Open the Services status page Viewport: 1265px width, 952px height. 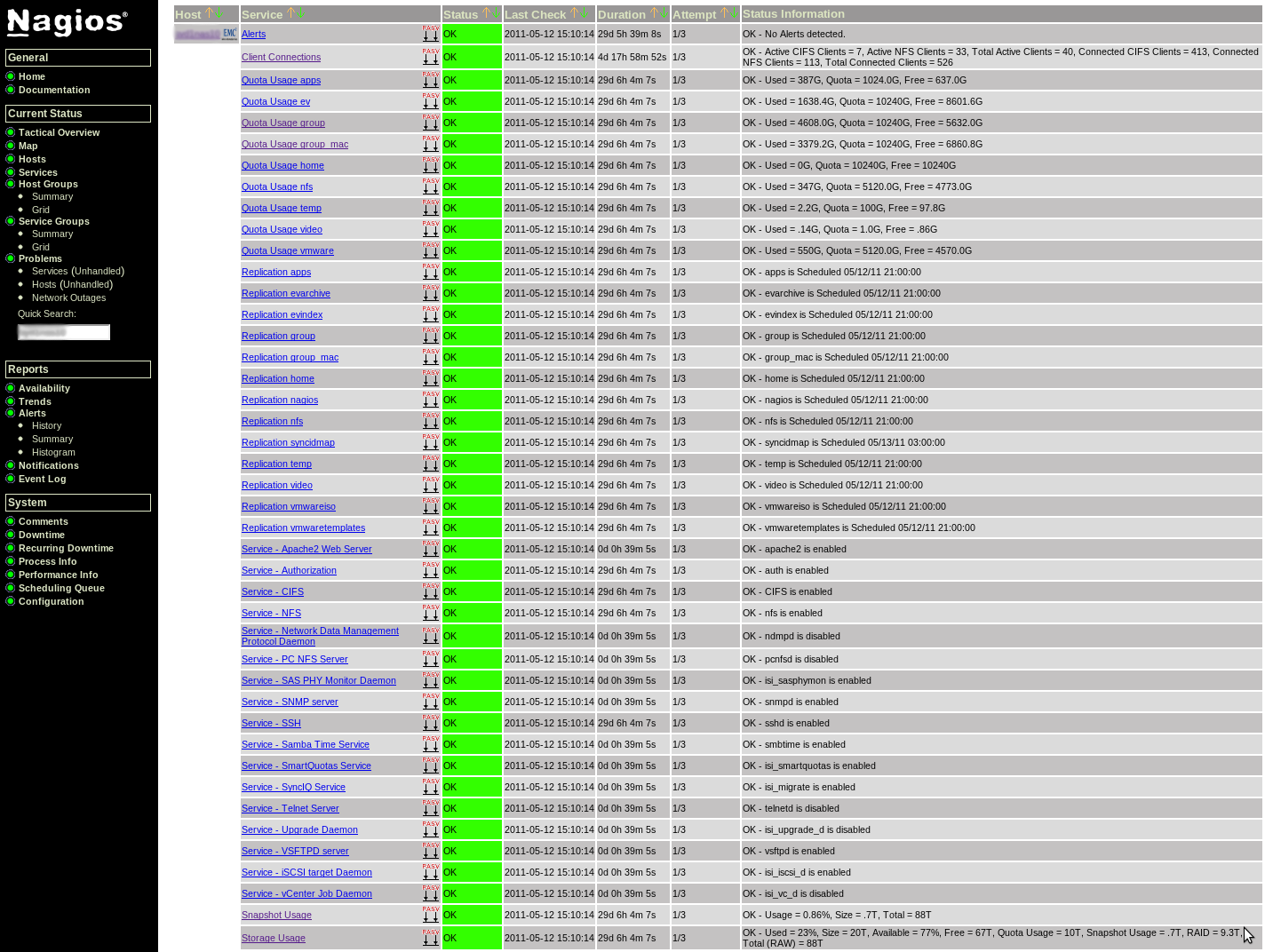(x=38, y=172)
